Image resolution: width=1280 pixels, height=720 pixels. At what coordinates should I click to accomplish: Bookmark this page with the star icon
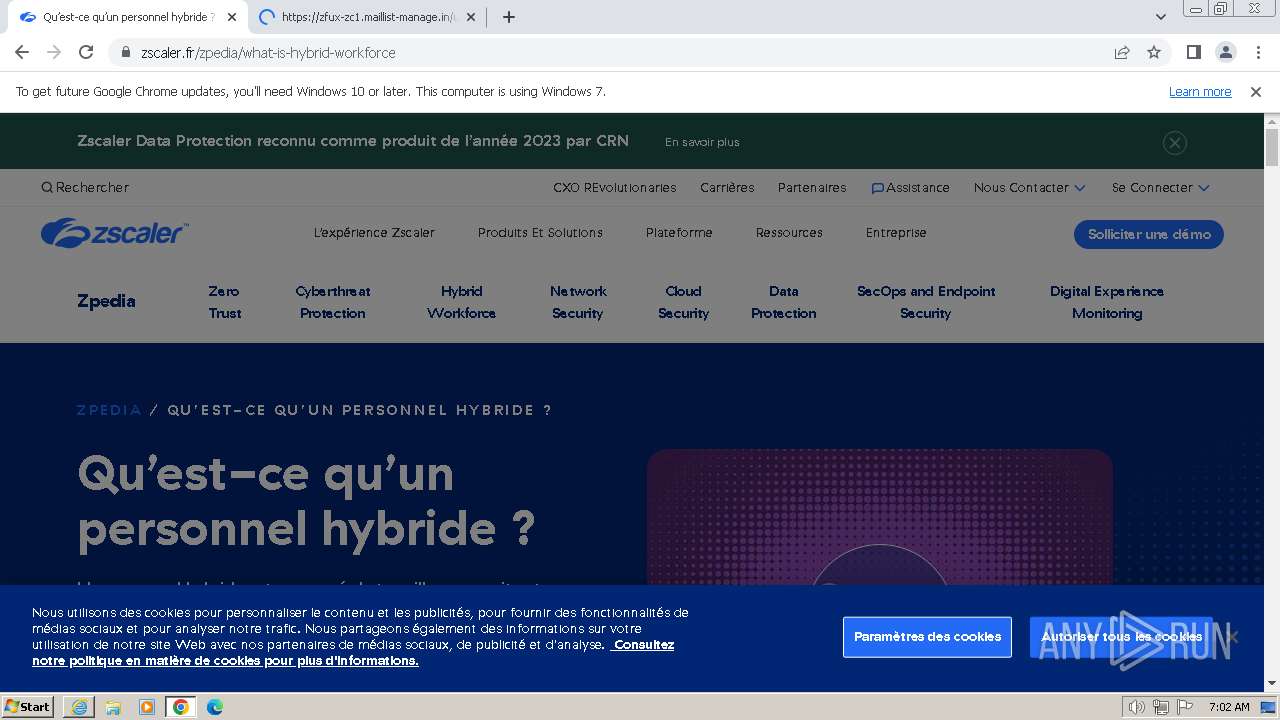[x=1154, y=52]
